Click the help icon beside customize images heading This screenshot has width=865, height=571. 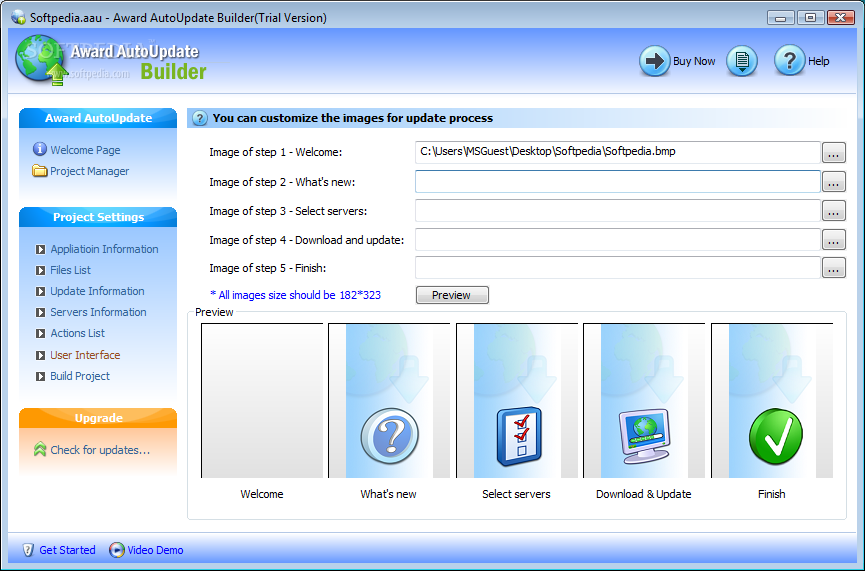pos(200,118)
